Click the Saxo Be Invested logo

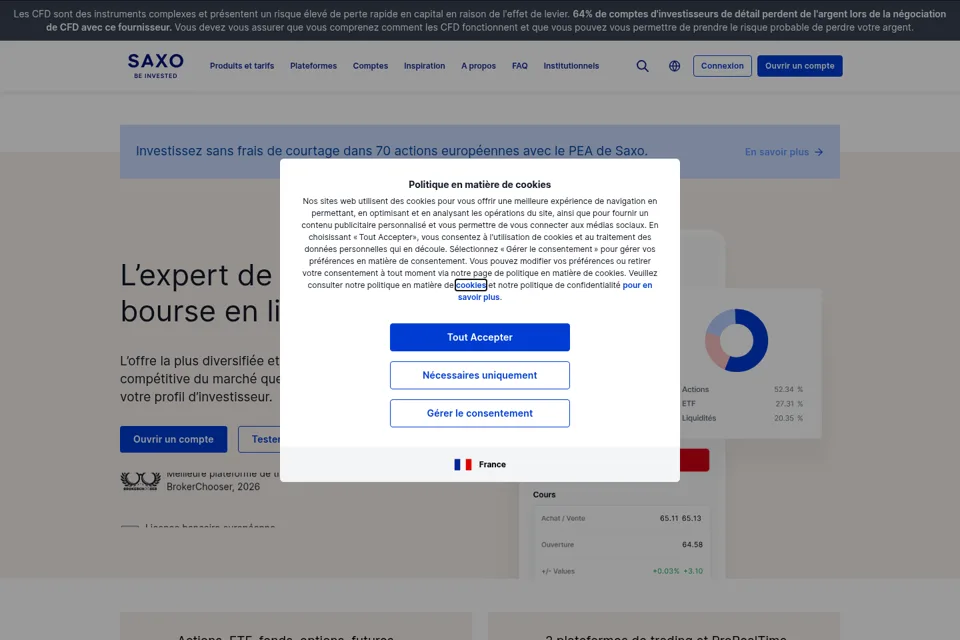click(x=156, y=66)
